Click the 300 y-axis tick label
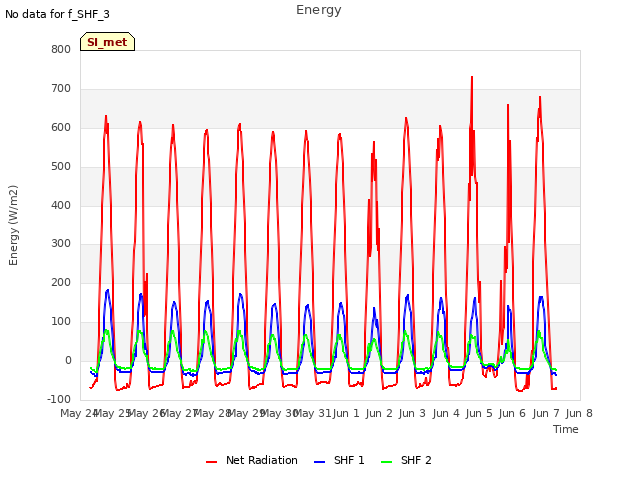The width and height of the screenshot is (640, 480). (x=61, y=244)
